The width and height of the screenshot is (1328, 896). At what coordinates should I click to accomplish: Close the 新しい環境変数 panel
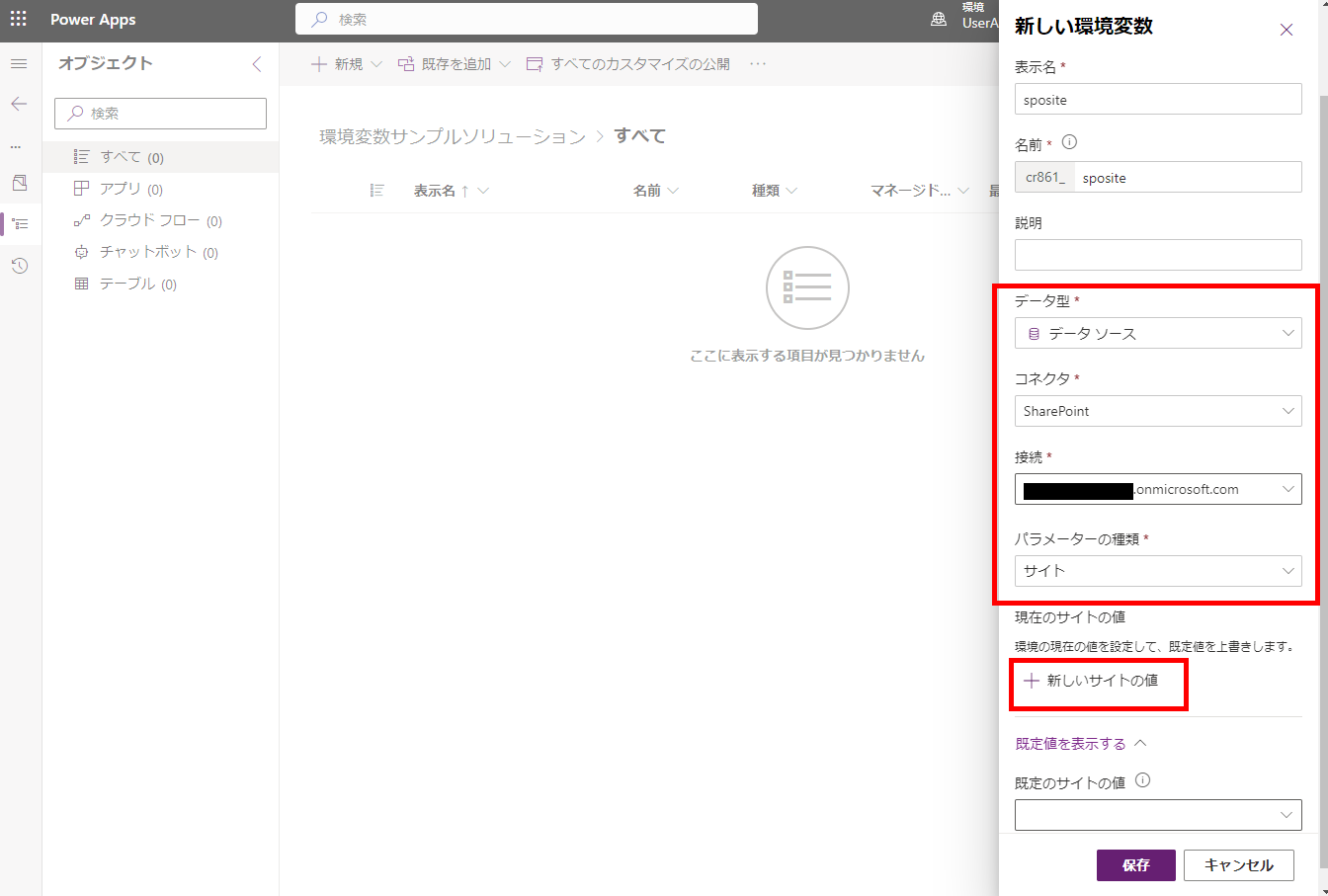1286,30
